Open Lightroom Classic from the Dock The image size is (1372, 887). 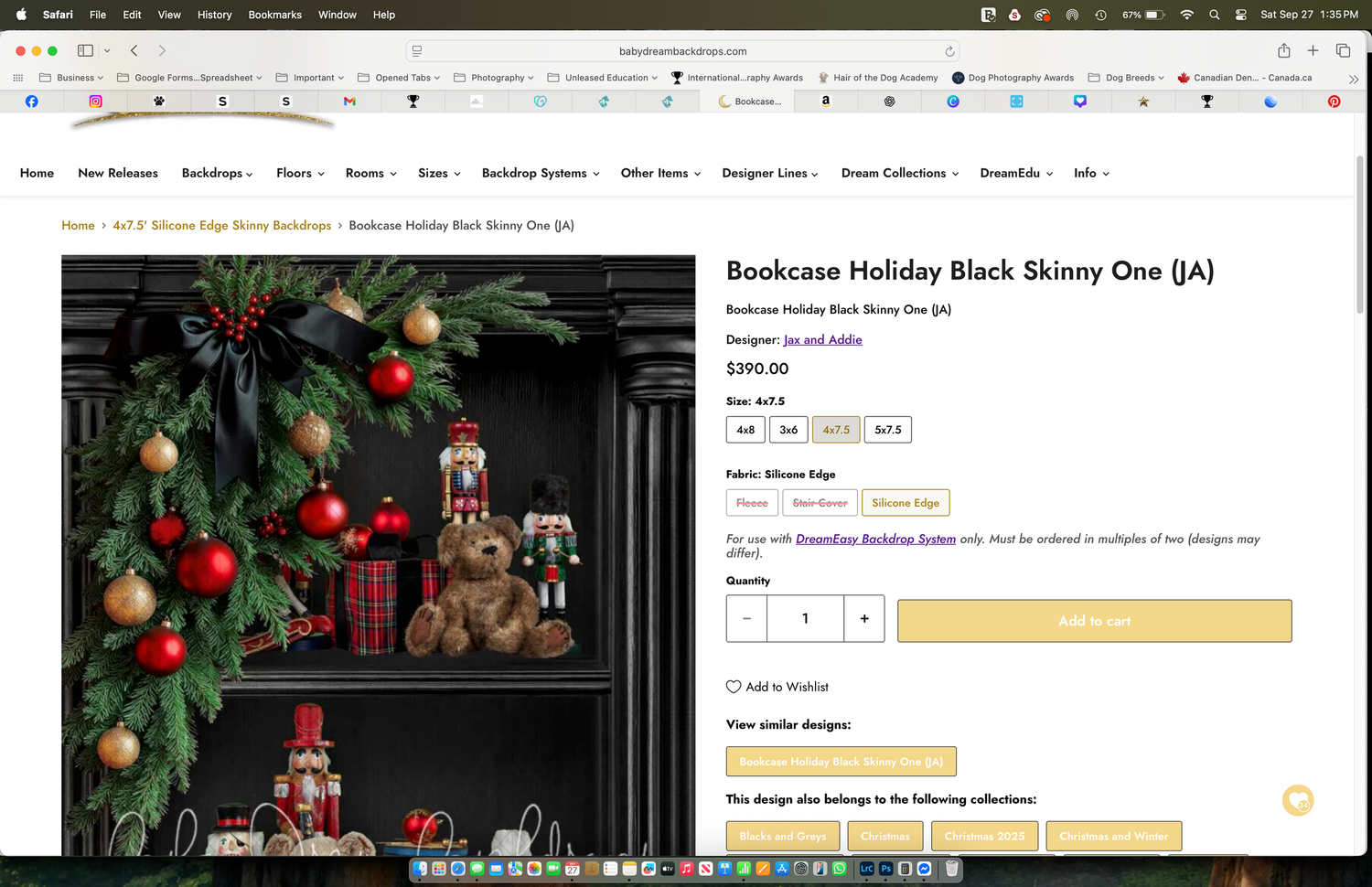click(866, 869)
